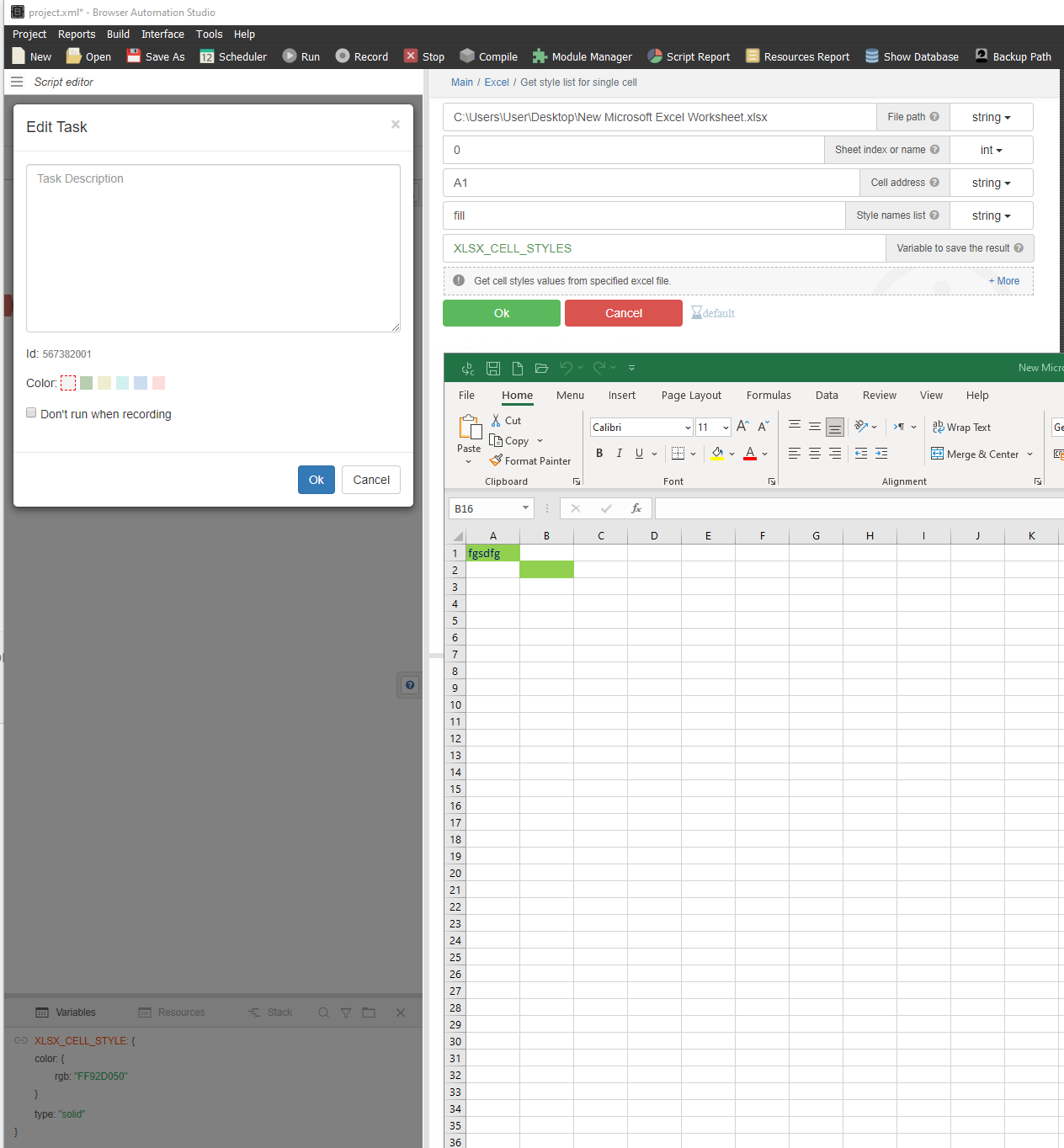
Task: Click the green Ok button
Action: coord(502,313)
